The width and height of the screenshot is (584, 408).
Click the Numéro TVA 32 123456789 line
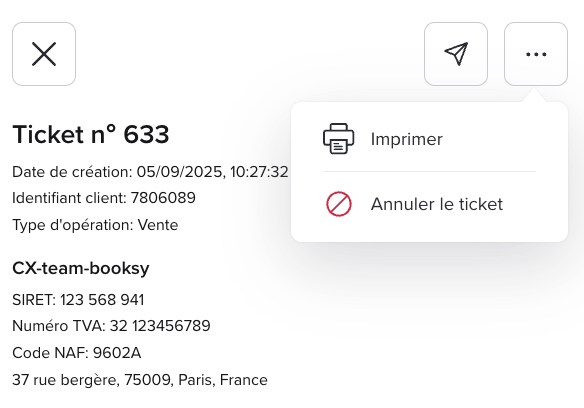click(111, 326)
